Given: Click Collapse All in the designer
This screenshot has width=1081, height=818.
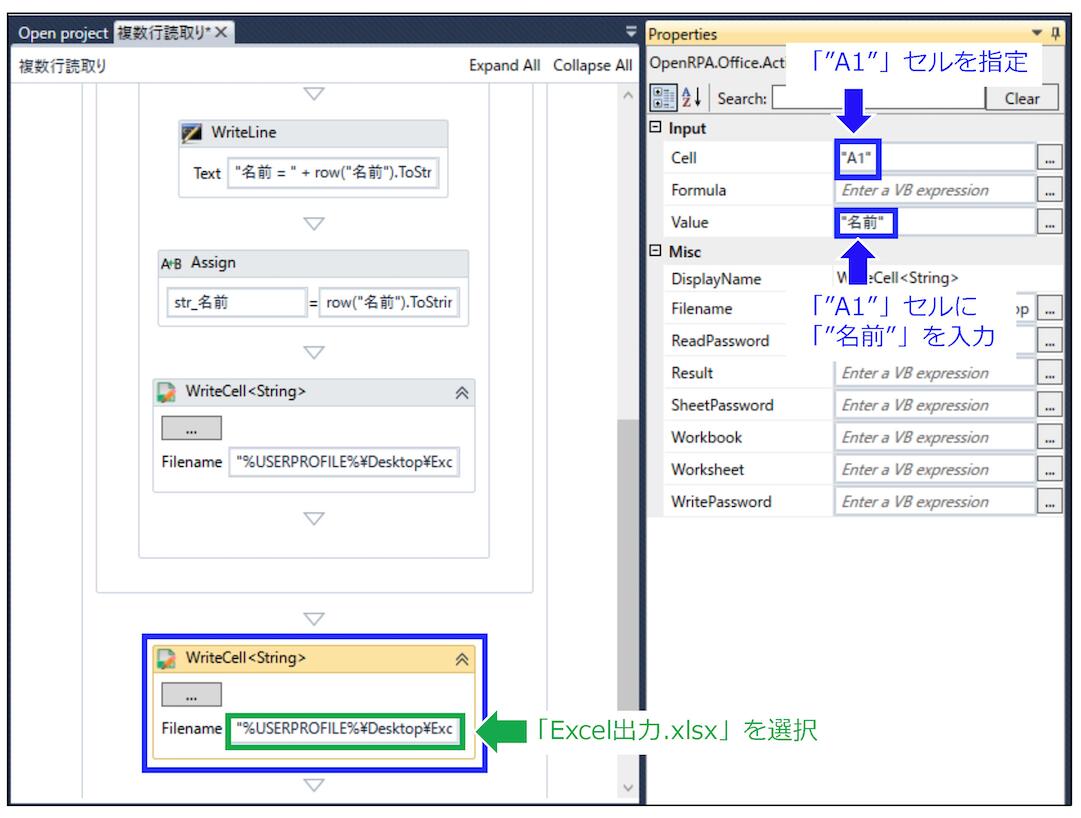Looking at the screenshot, I should (x=592, y=65).
